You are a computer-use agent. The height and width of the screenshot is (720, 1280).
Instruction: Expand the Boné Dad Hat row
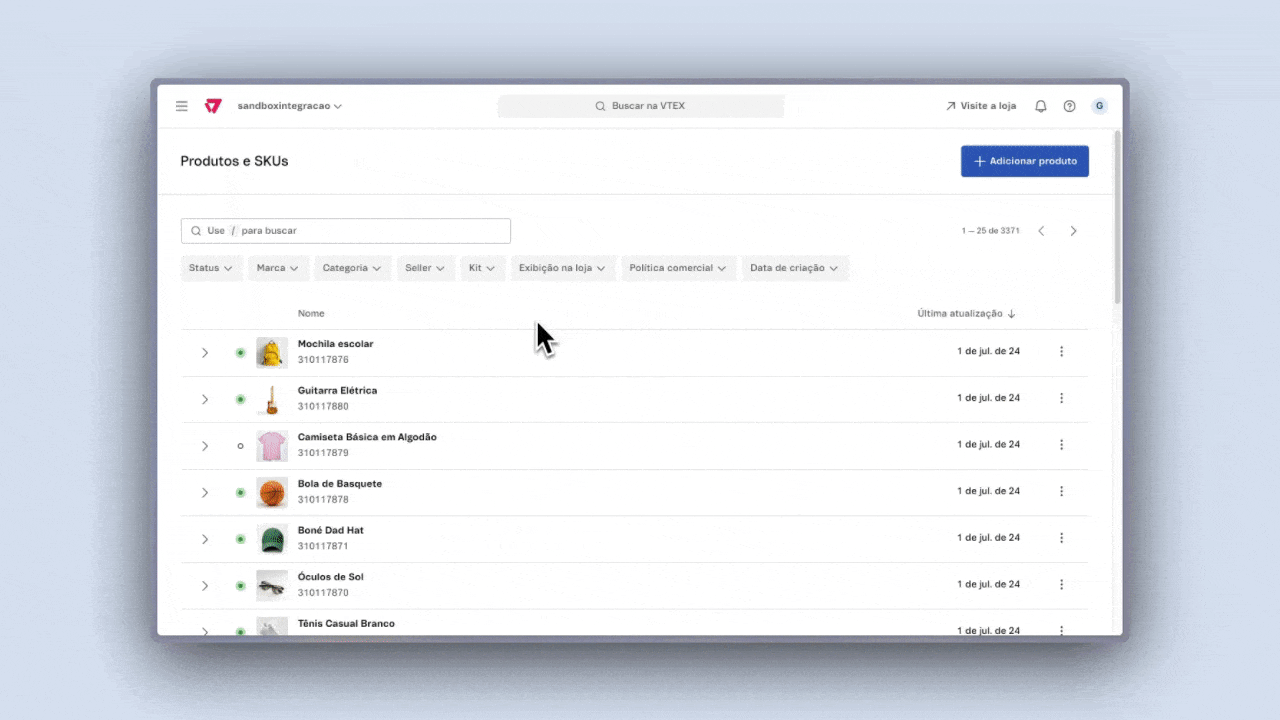click(x=205, y=539)
